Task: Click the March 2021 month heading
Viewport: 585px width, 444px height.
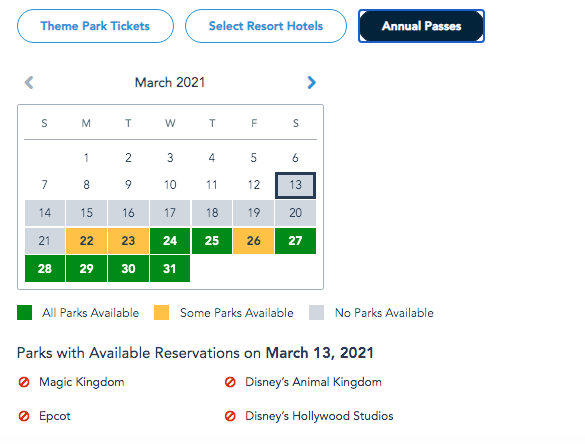Action: pos(170,82)
